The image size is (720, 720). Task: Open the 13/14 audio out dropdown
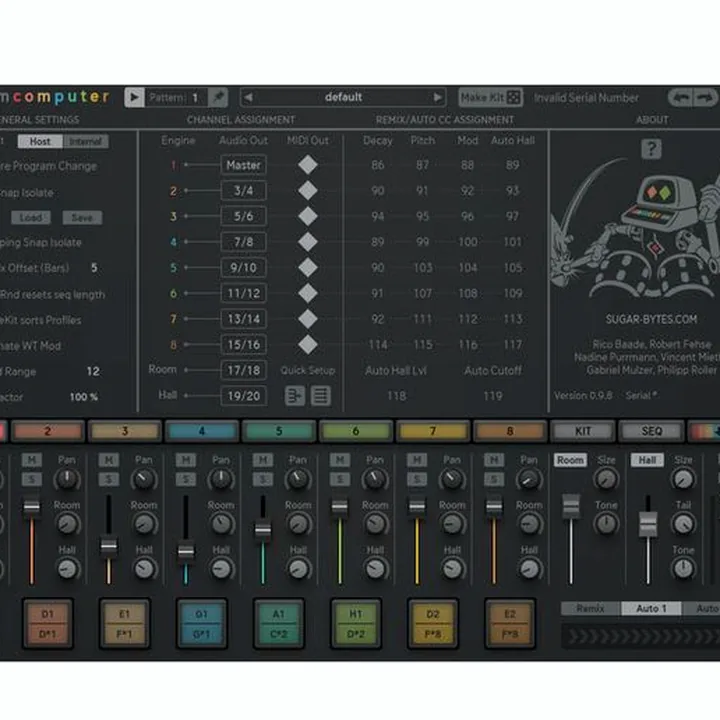coord(243,319)
